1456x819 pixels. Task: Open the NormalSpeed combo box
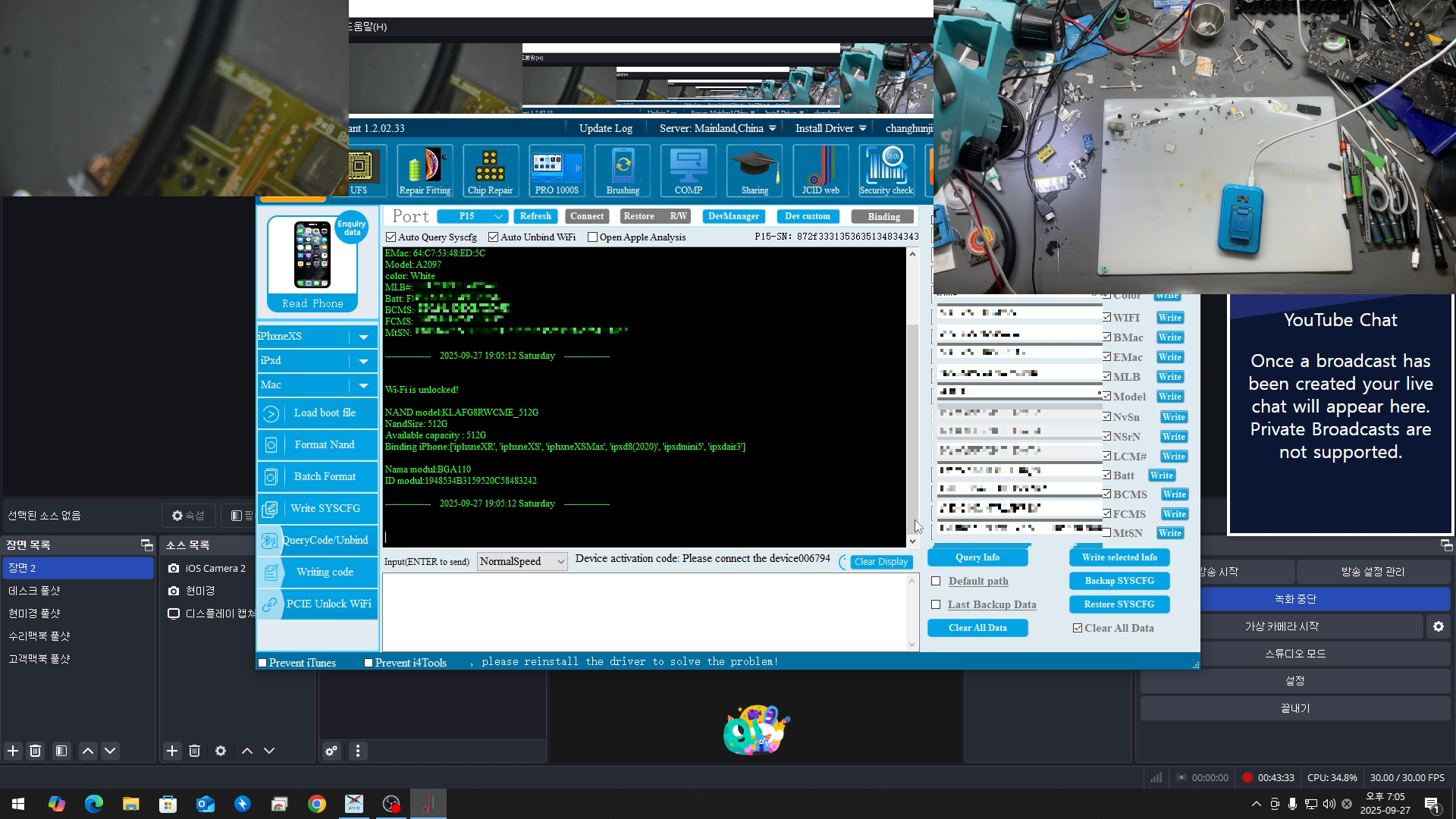(x=522, y=562)
